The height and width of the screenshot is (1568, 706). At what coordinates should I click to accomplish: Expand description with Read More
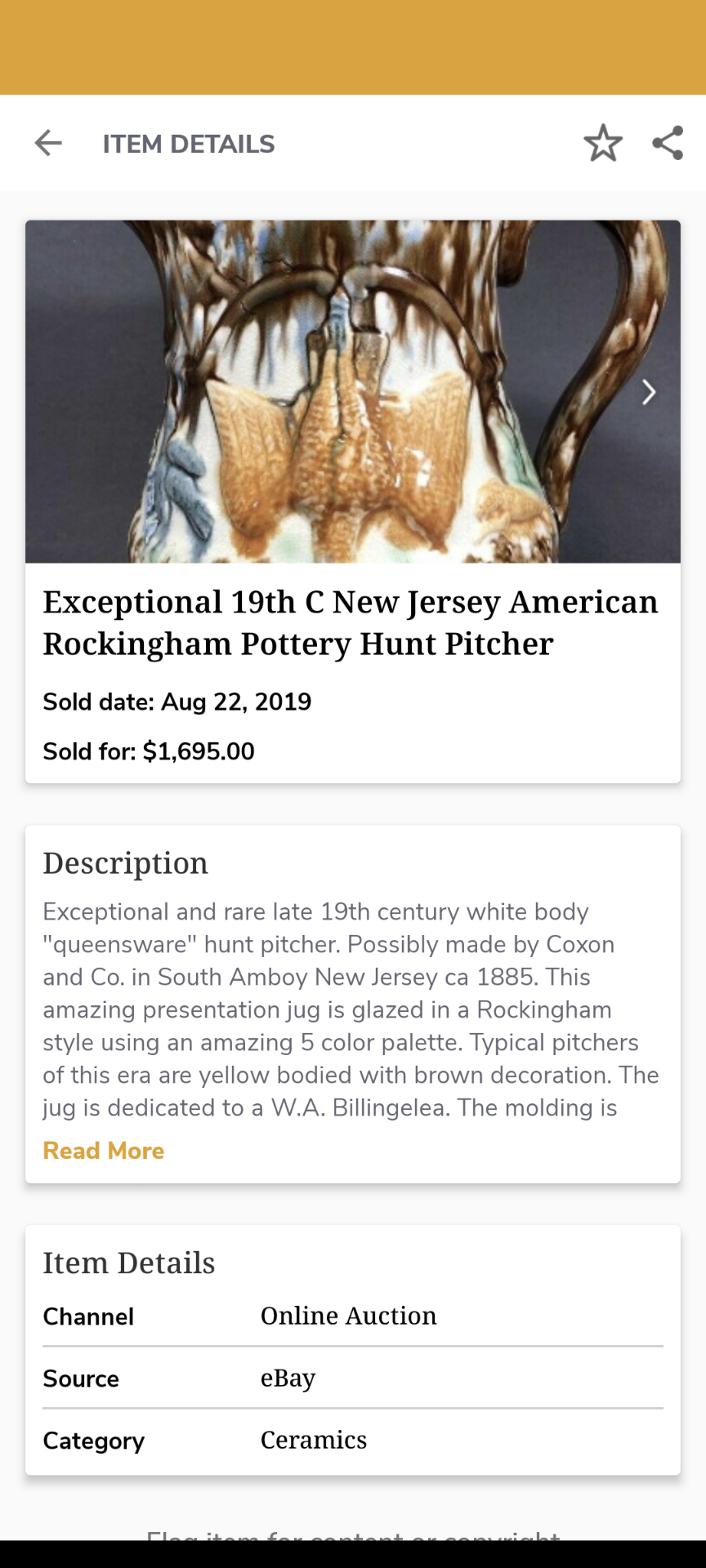[x=104, y=1151]
